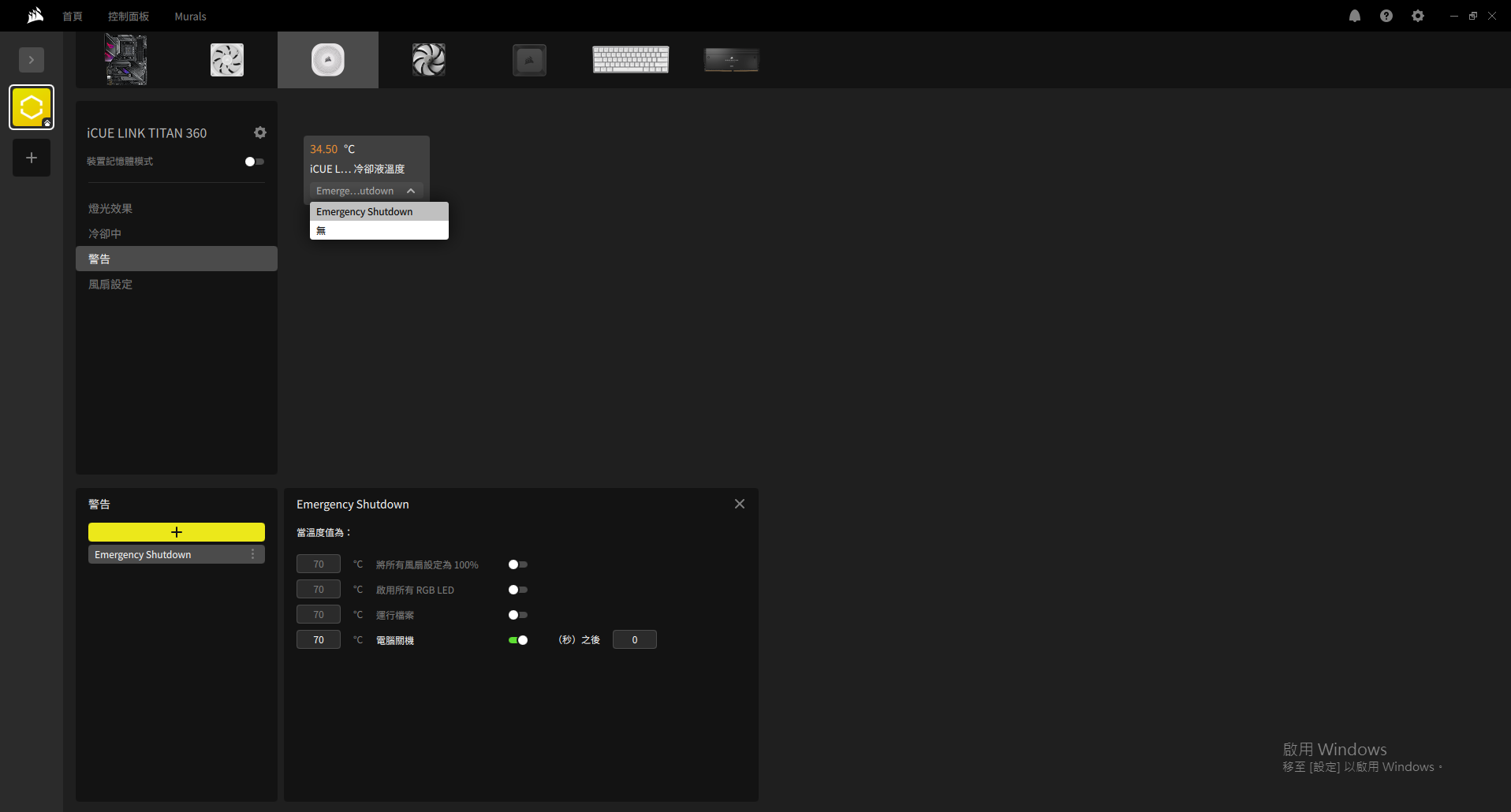Enable set all fans to 100% toggle
The image size is (1511, 812).
tap(517, 564)
